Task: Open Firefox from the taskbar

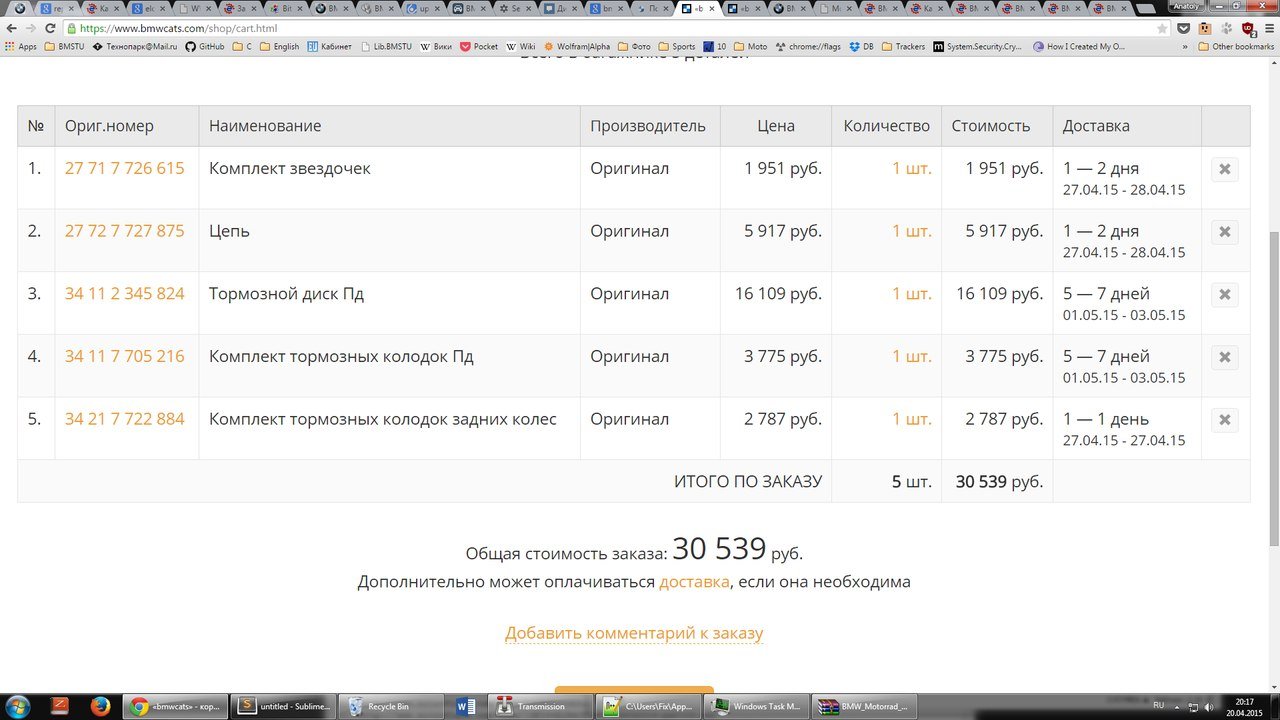Action: [100, 706]
